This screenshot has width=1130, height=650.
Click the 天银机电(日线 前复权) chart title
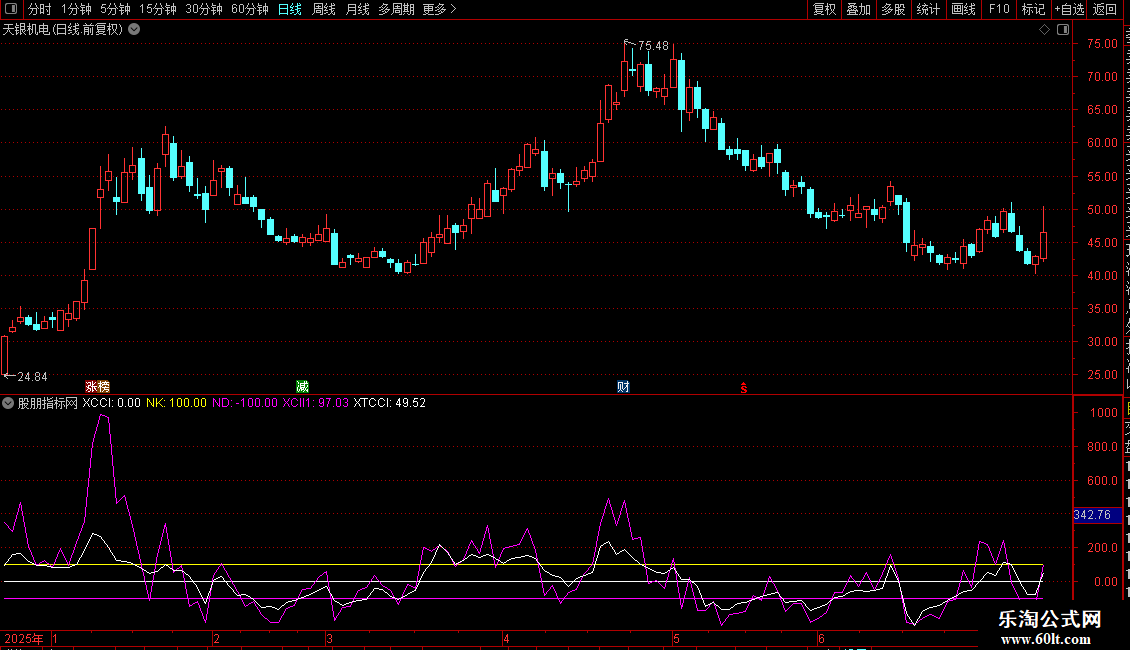(63, 30)
